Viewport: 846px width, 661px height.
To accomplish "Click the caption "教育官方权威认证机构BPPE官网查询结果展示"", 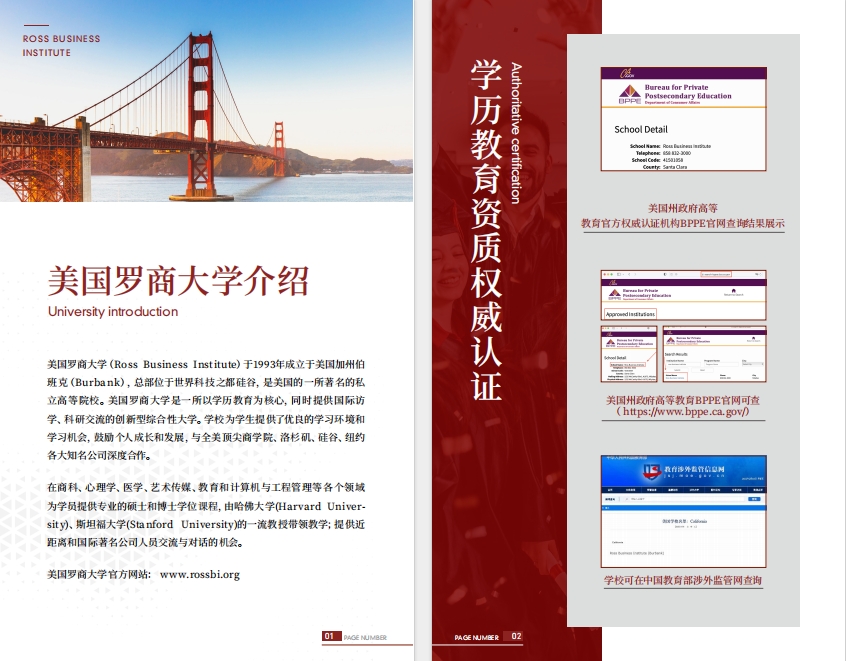I will pyautogui.click(x=683, y=223).
